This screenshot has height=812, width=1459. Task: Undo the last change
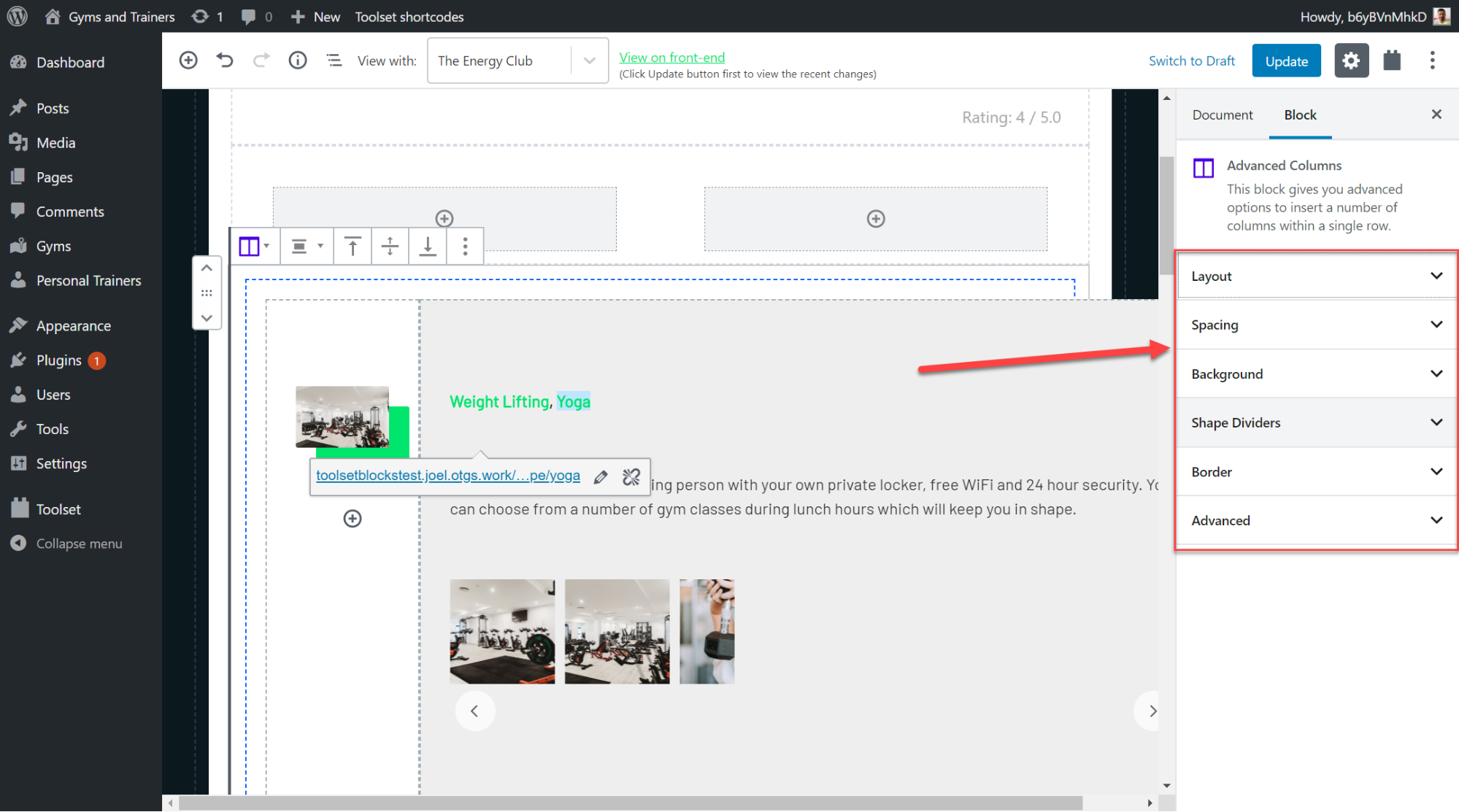pyautogui.click(x=225, y=61)
